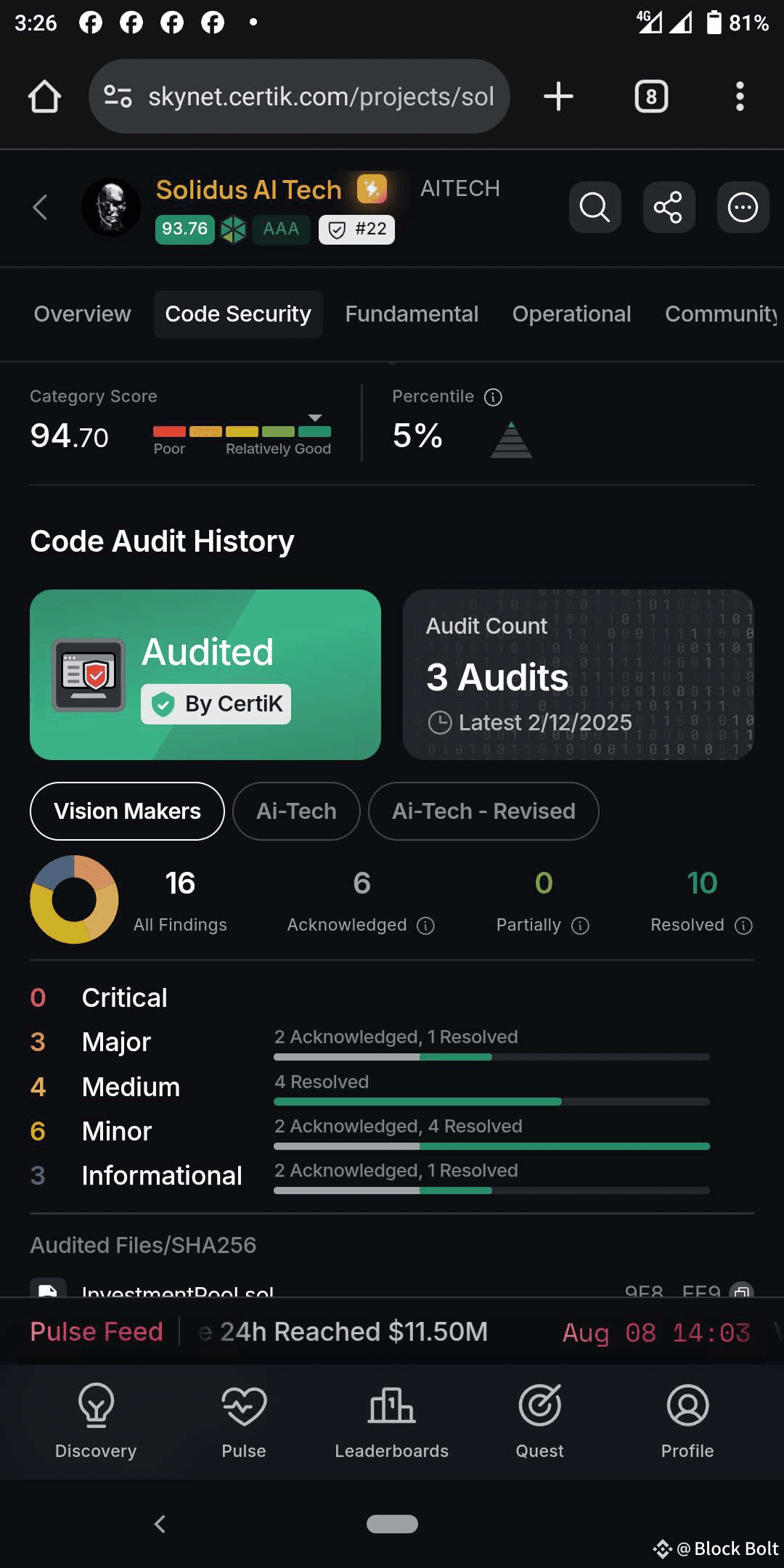Image resolution: width=784 pixels, height=1568 pixels.
Task: Tap the Acknowledged info icon
Action: tap(426, 926)
